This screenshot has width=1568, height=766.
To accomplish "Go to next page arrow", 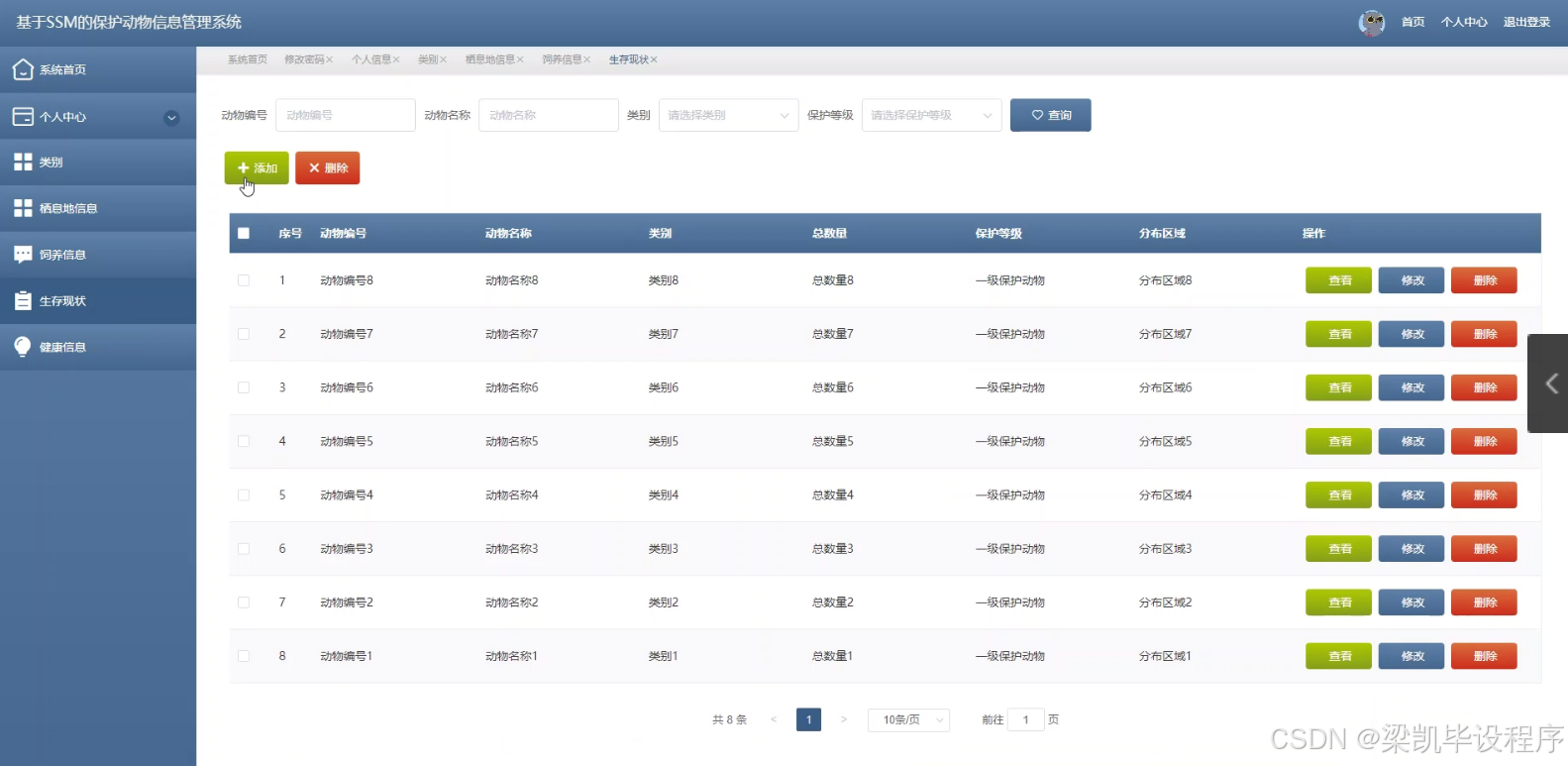I will pyautogui.click(x=844, y=719).
